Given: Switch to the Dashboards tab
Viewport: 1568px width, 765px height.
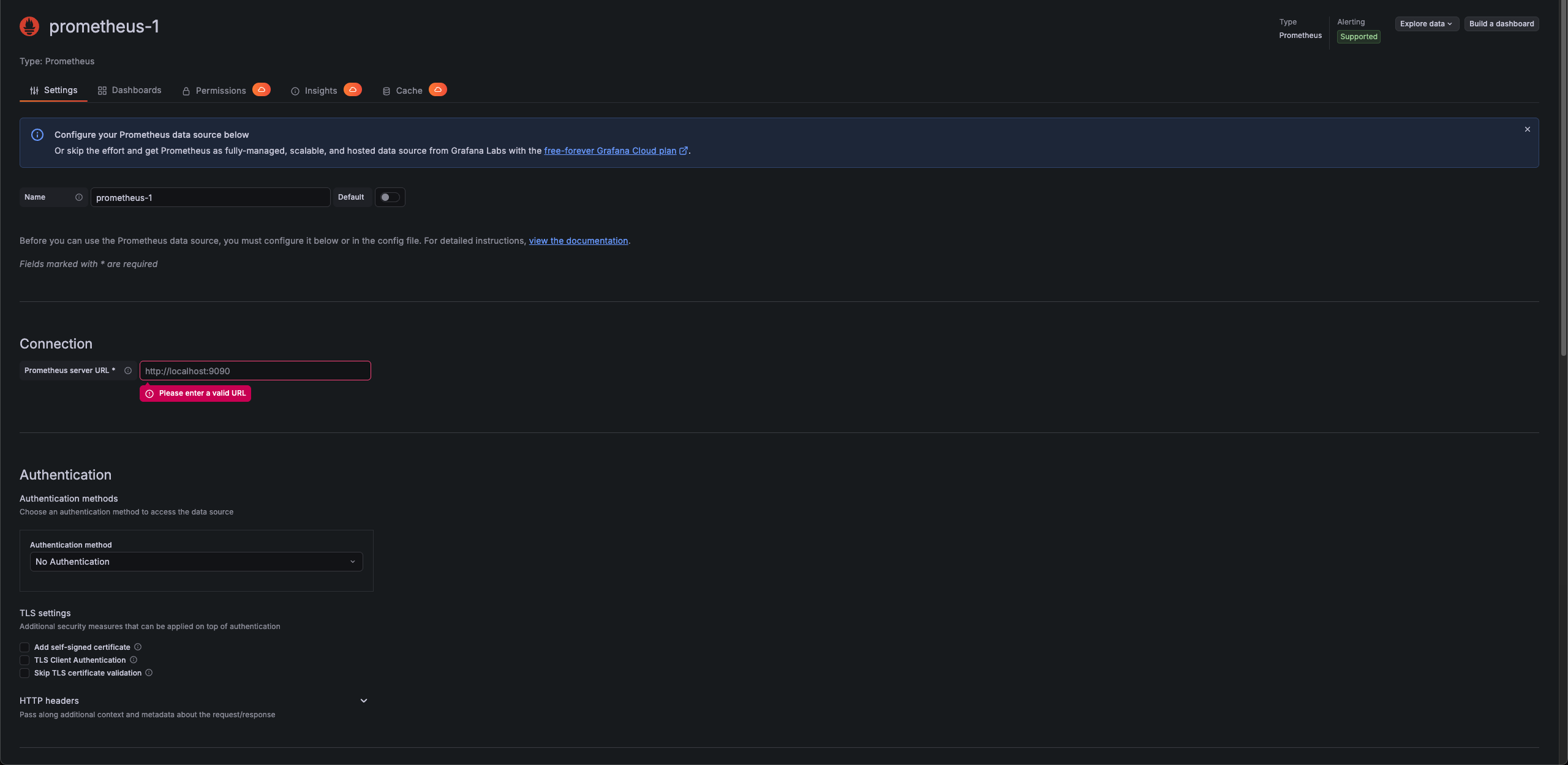Looking at the screenshot, I should (x=129, y=90).
